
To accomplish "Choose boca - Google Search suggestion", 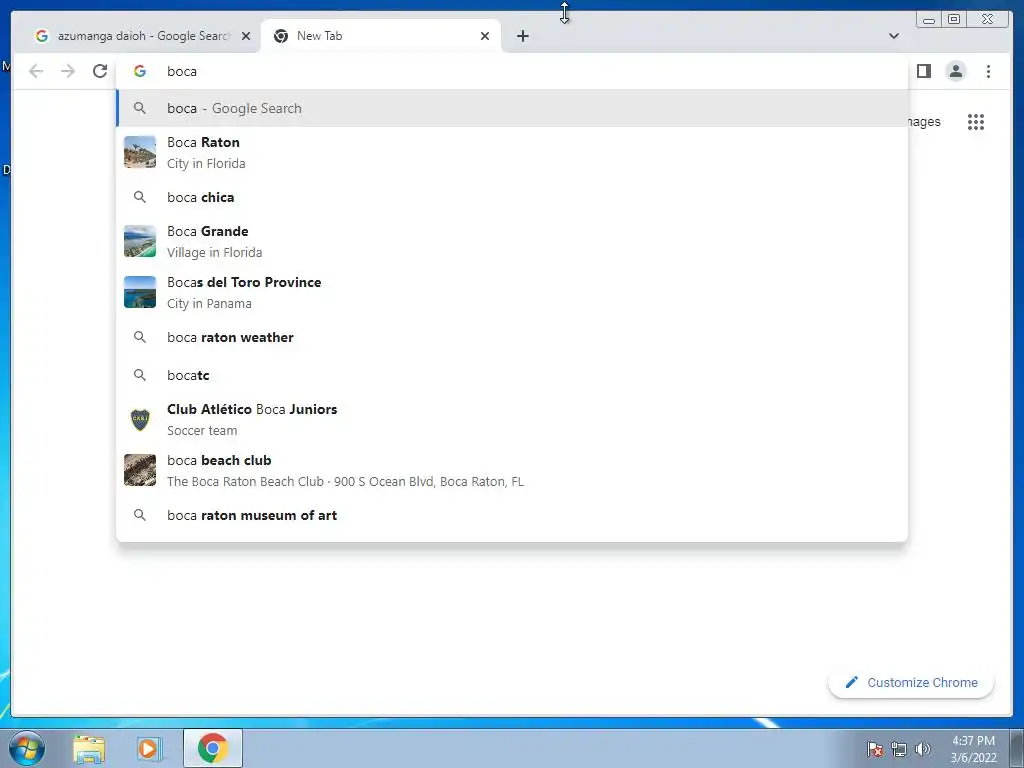I will pyautogui.click(x=512, y=108).
